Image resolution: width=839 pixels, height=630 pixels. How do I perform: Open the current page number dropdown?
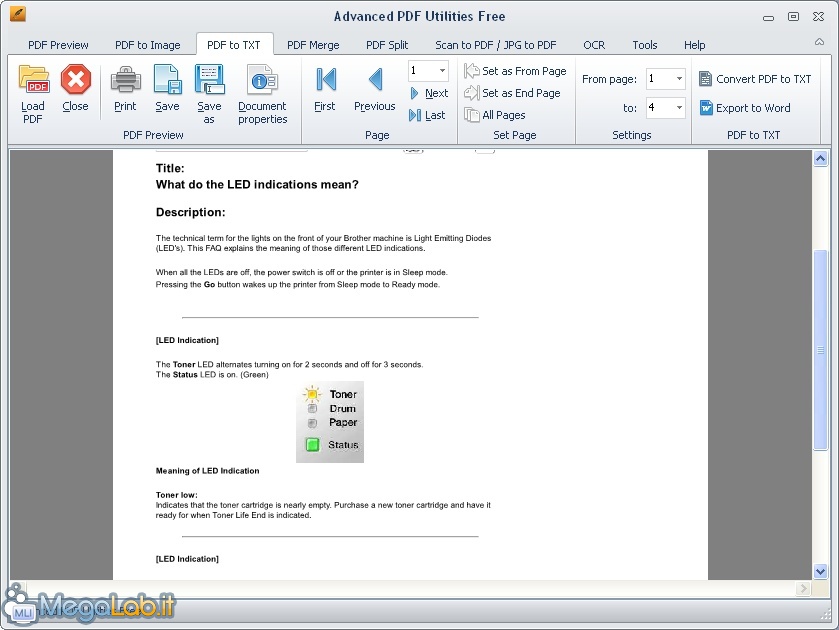tap(442, 71)
